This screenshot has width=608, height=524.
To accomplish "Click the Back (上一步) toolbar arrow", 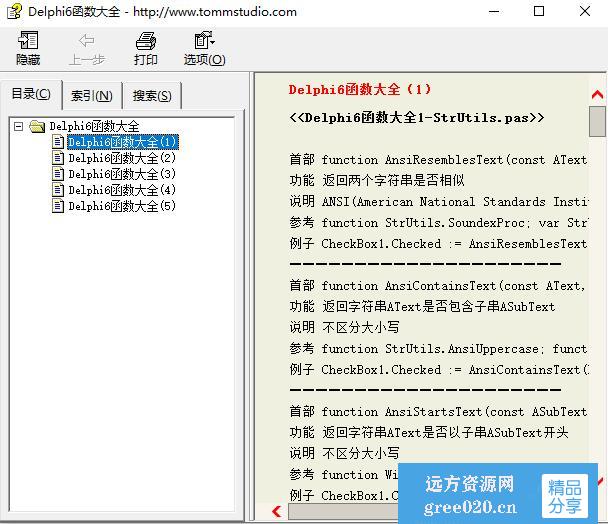I will click(86, 48).
